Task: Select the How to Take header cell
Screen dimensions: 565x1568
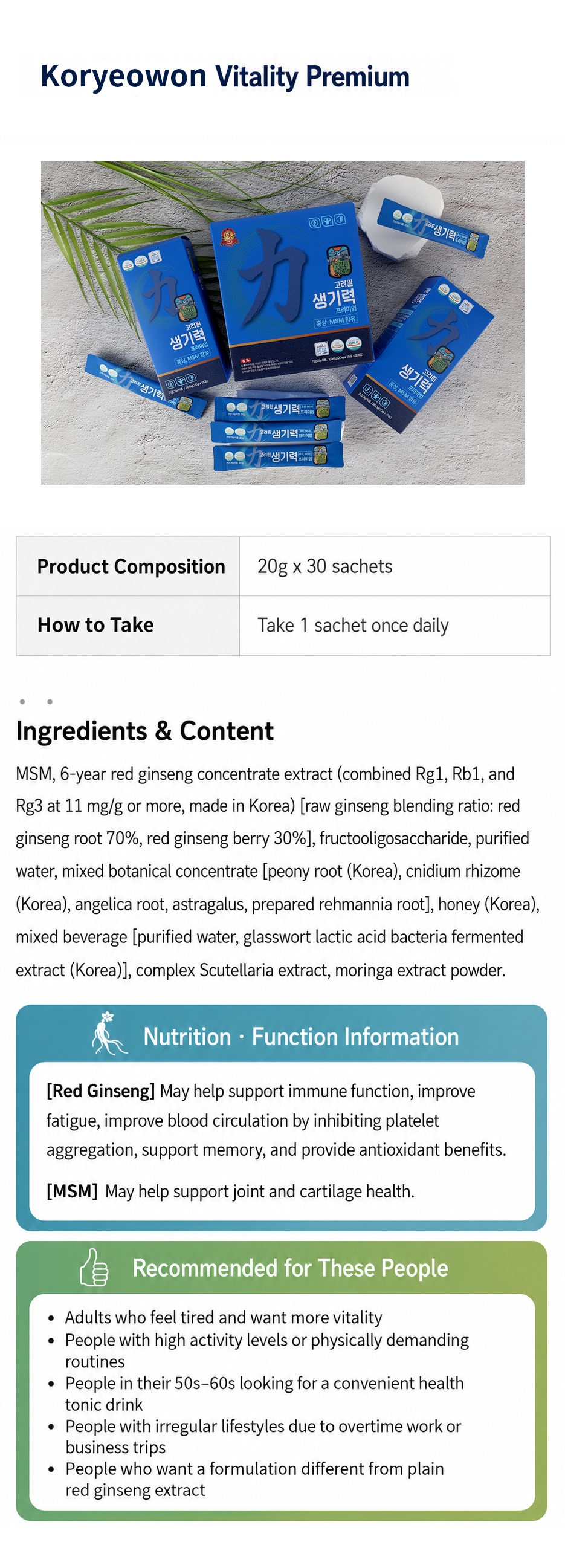Action: pyautogui.click(x=128, y=626)
